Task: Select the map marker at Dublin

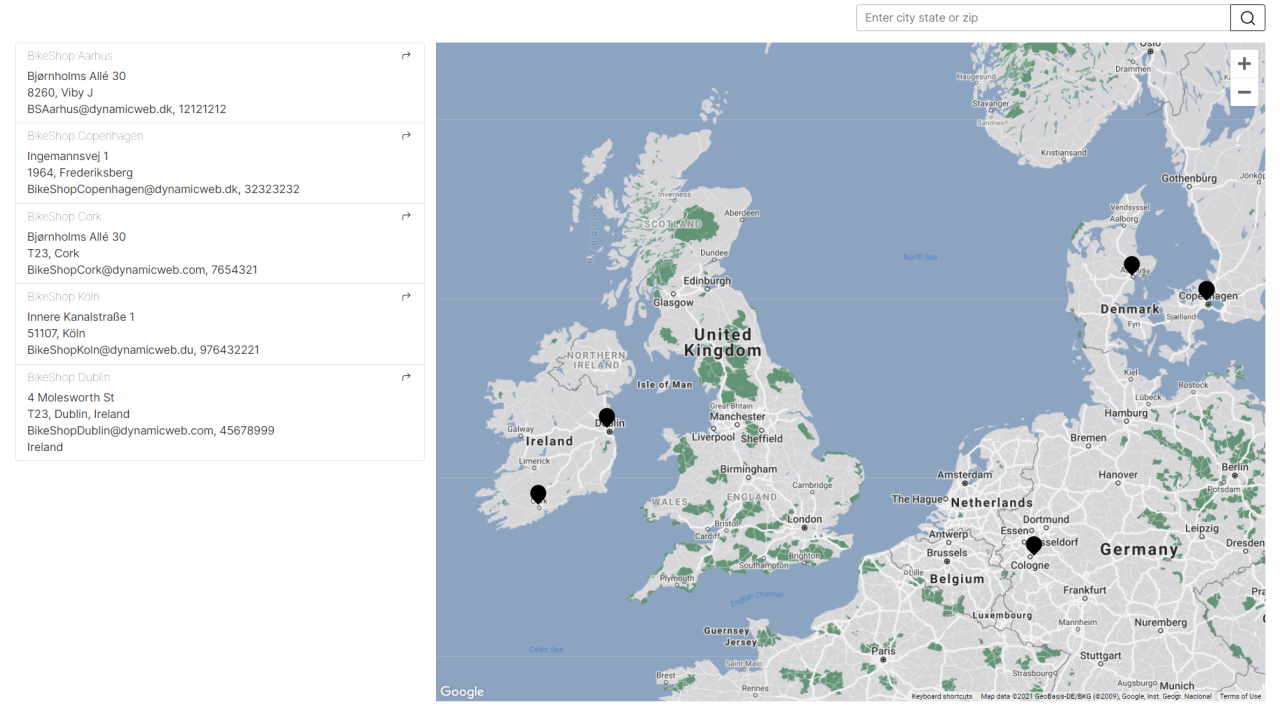Action: pyautogui.click(x=607, y=417)
